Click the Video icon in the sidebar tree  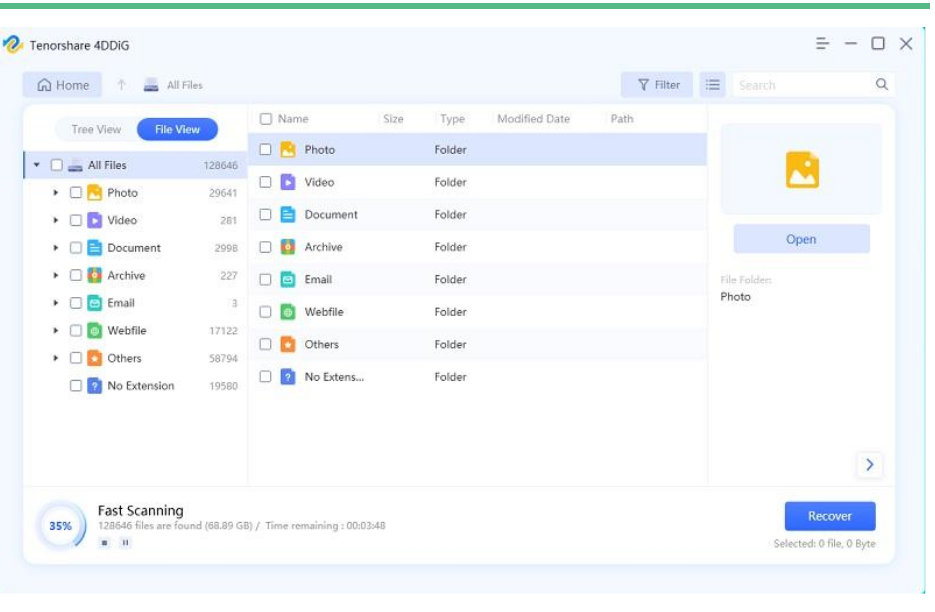tap(95, 220)
